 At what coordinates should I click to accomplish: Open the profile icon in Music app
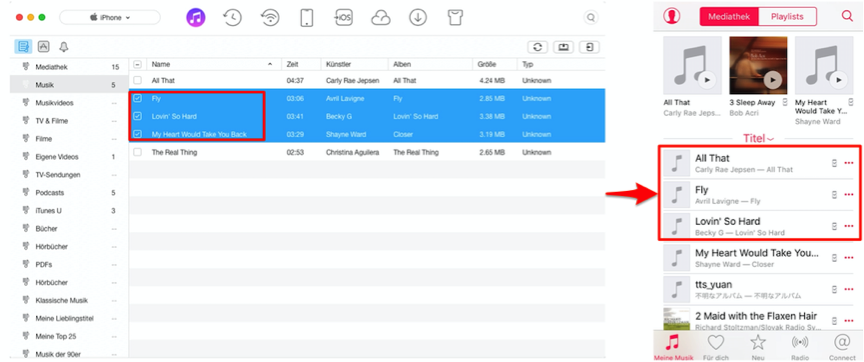point(671,16)
